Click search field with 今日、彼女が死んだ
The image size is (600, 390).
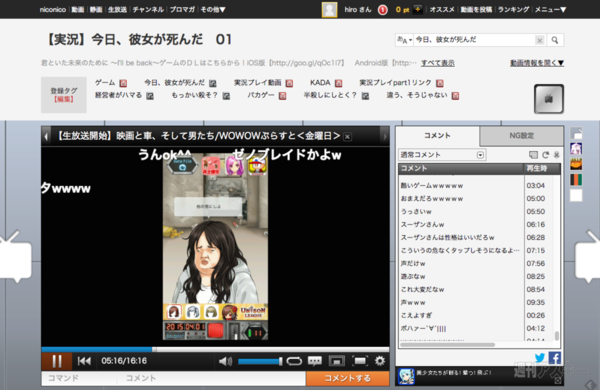[474, 40]
